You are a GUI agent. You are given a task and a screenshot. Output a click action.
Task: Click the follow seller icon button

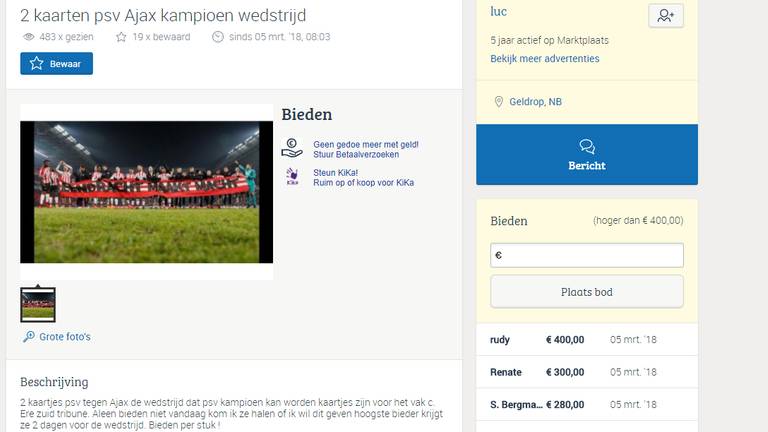(x=666, y=16)
